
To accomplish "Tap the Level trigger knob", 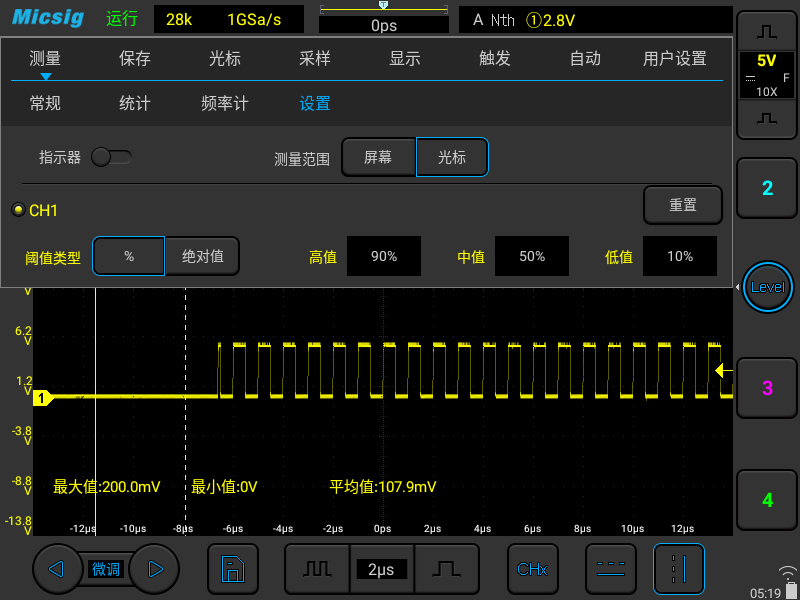I will [767, 287].
